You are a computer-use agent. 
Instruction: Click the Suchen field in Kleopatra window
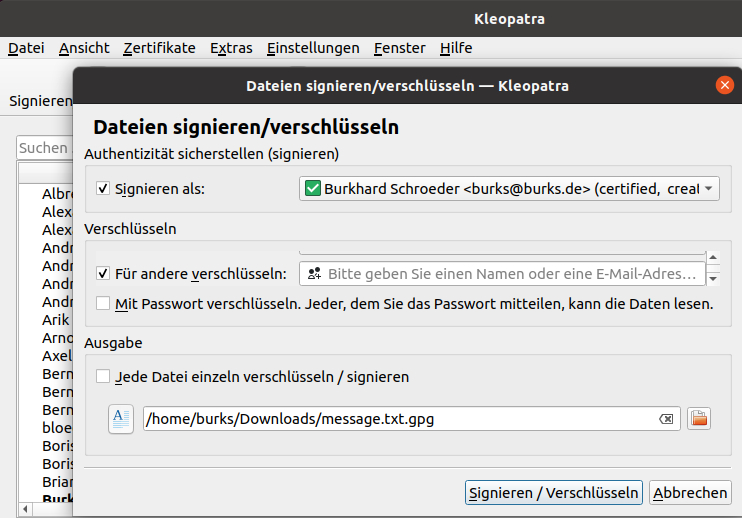pos(44,148)
